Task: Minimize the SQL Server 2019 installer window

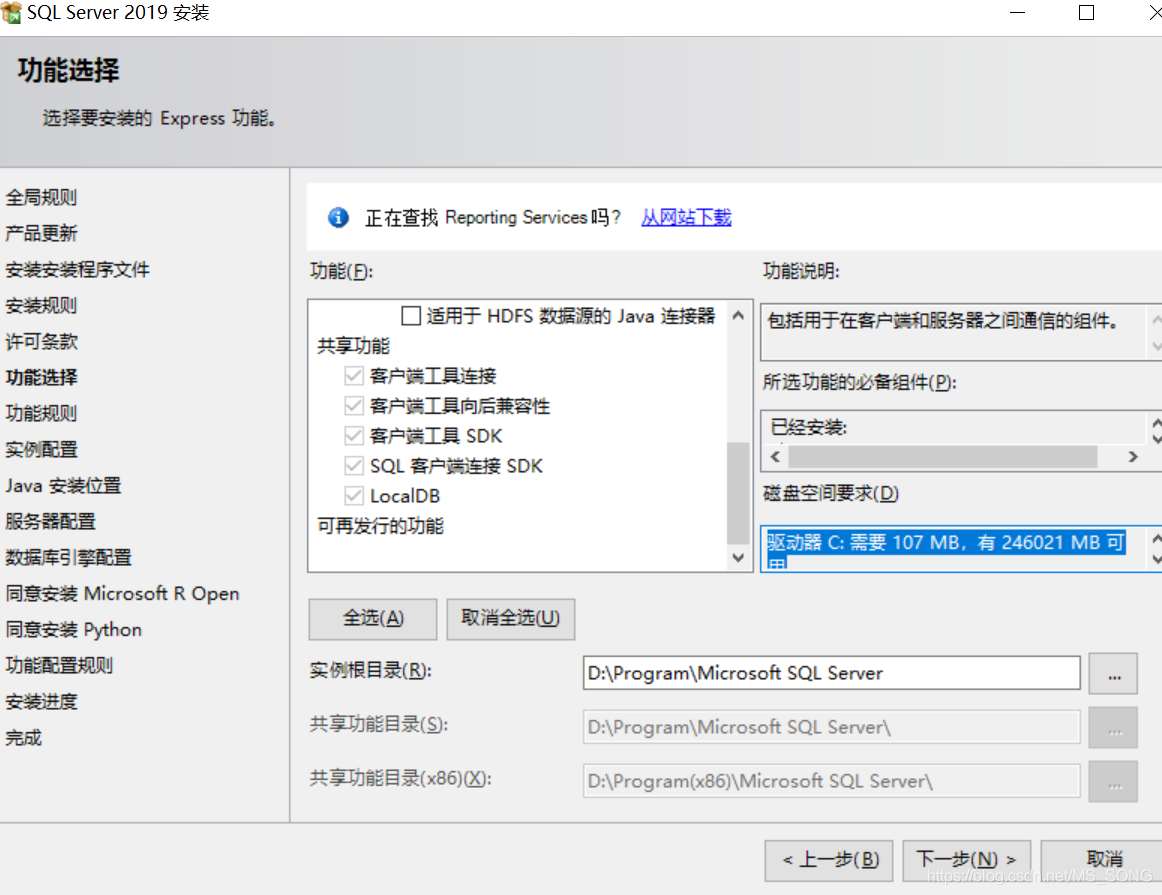Action: point(1017,13)
